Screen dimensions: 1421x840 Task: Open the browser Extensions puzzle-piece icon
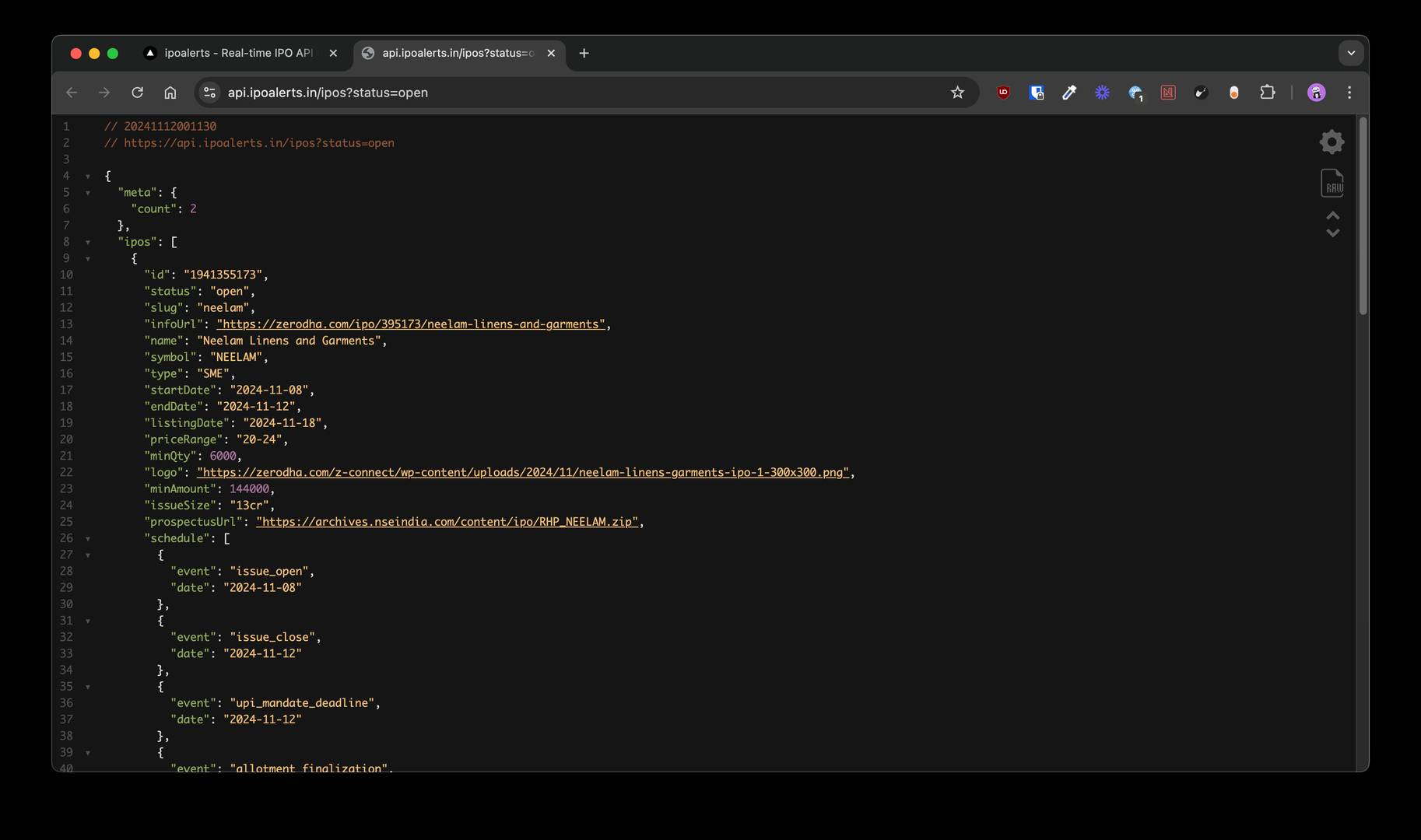pyautogui.click(x=1268, y=92)
